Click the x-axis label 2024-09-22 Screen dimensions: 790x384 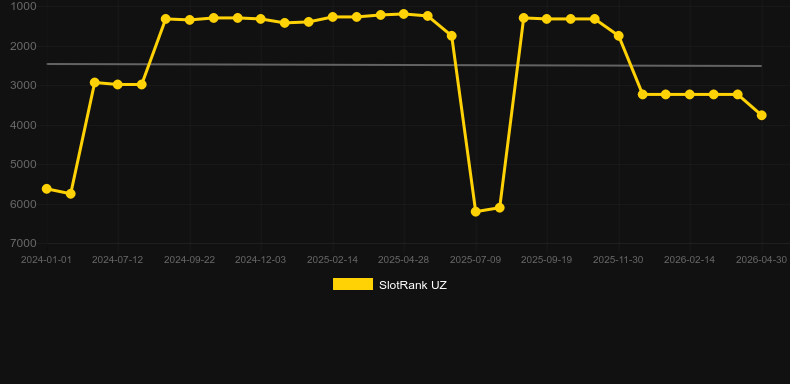click(189, 260)
